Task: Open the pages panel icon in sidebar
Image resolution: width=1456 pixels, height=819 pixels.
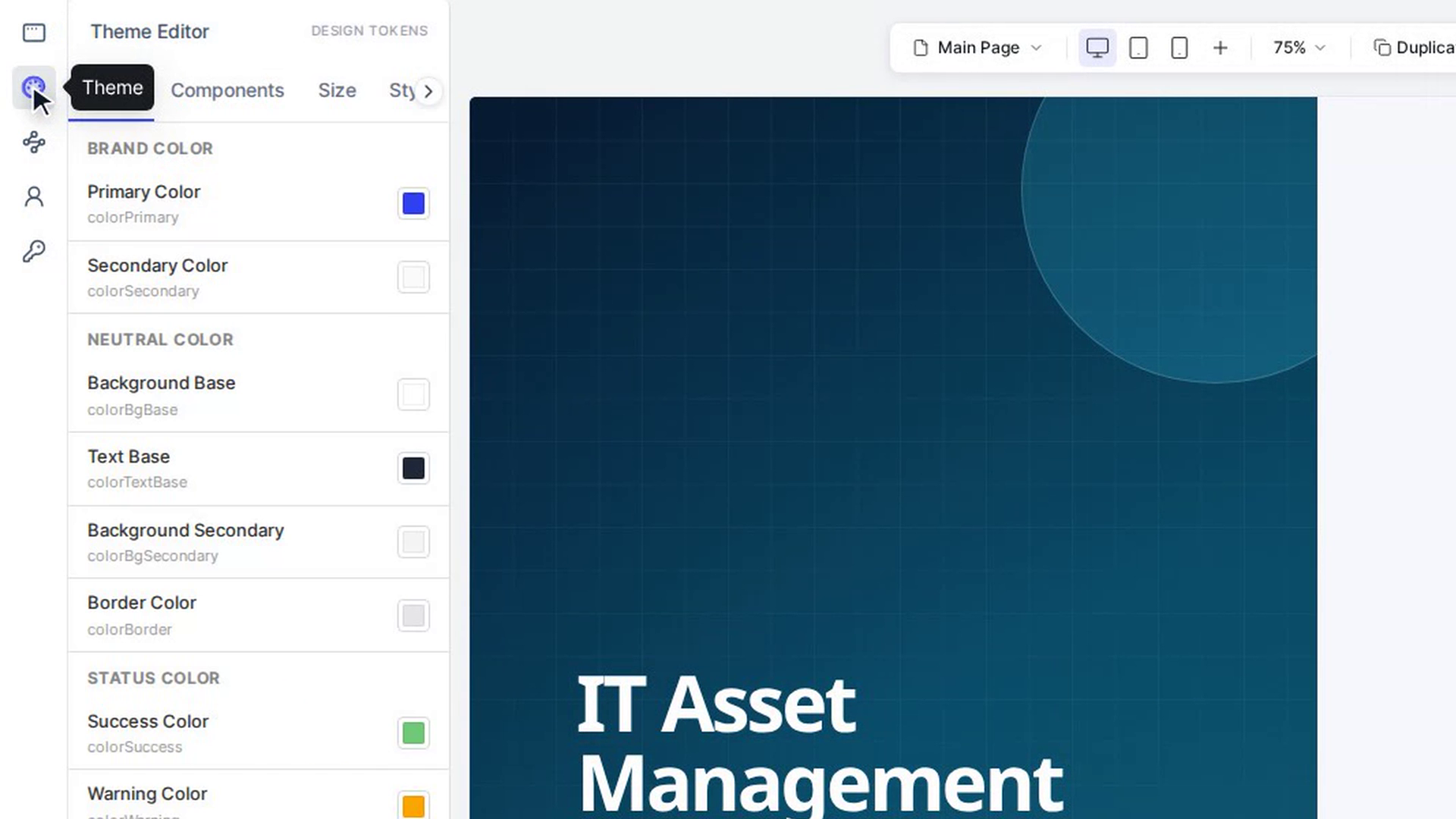Action: 33,33
